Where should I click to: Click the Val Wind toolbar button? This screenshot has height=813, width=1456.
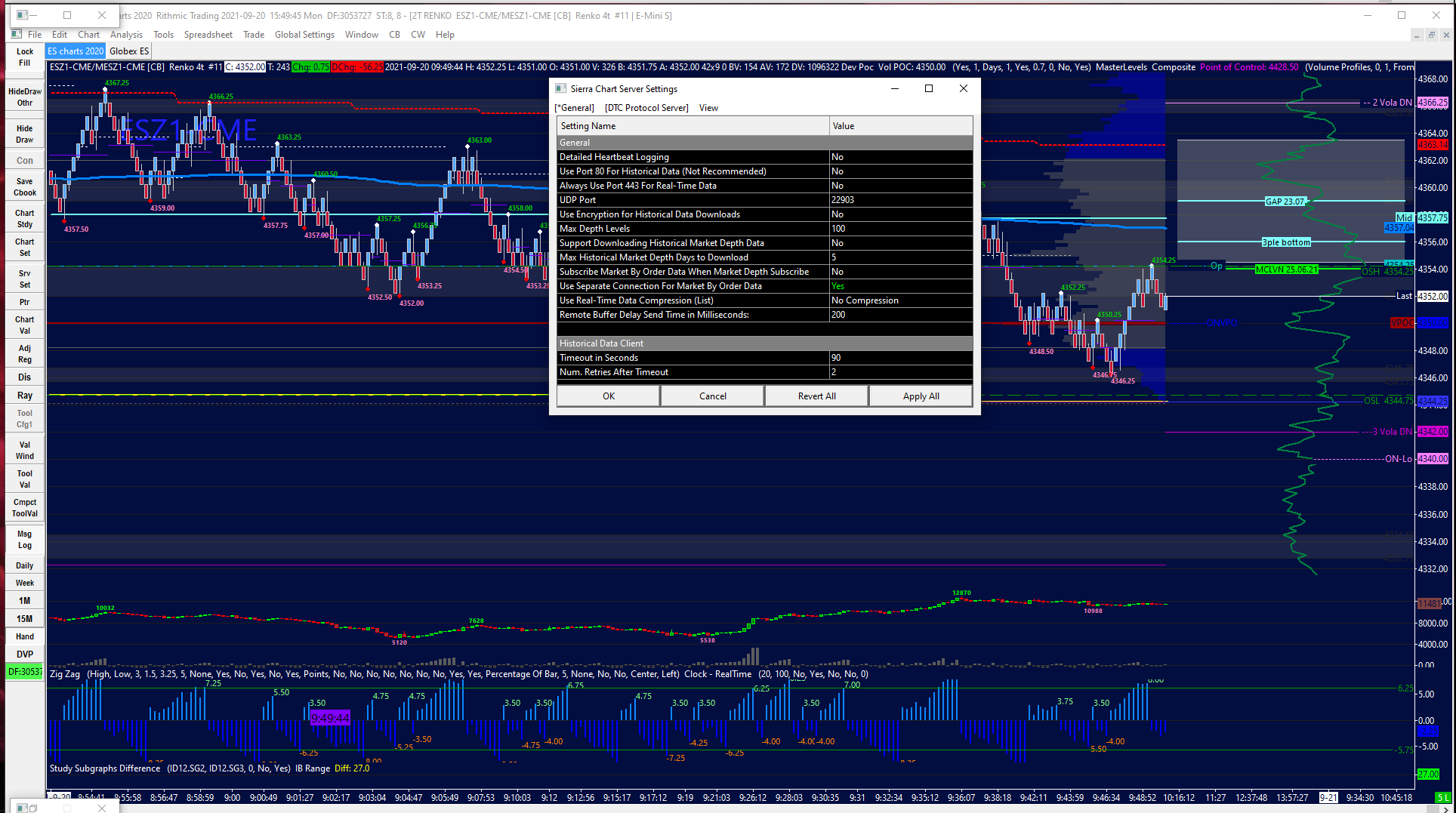(25, 451)
